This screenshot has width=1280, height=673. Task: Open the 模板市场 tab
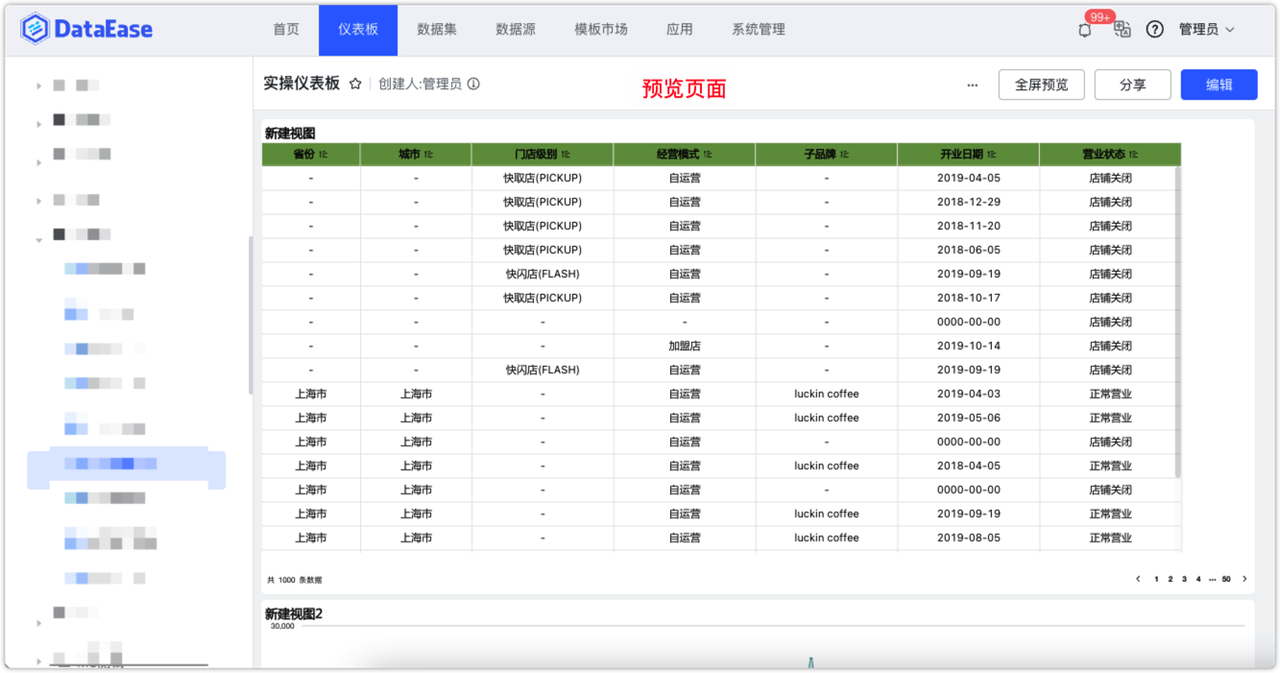pyautogui.click(x=601, y=30)
